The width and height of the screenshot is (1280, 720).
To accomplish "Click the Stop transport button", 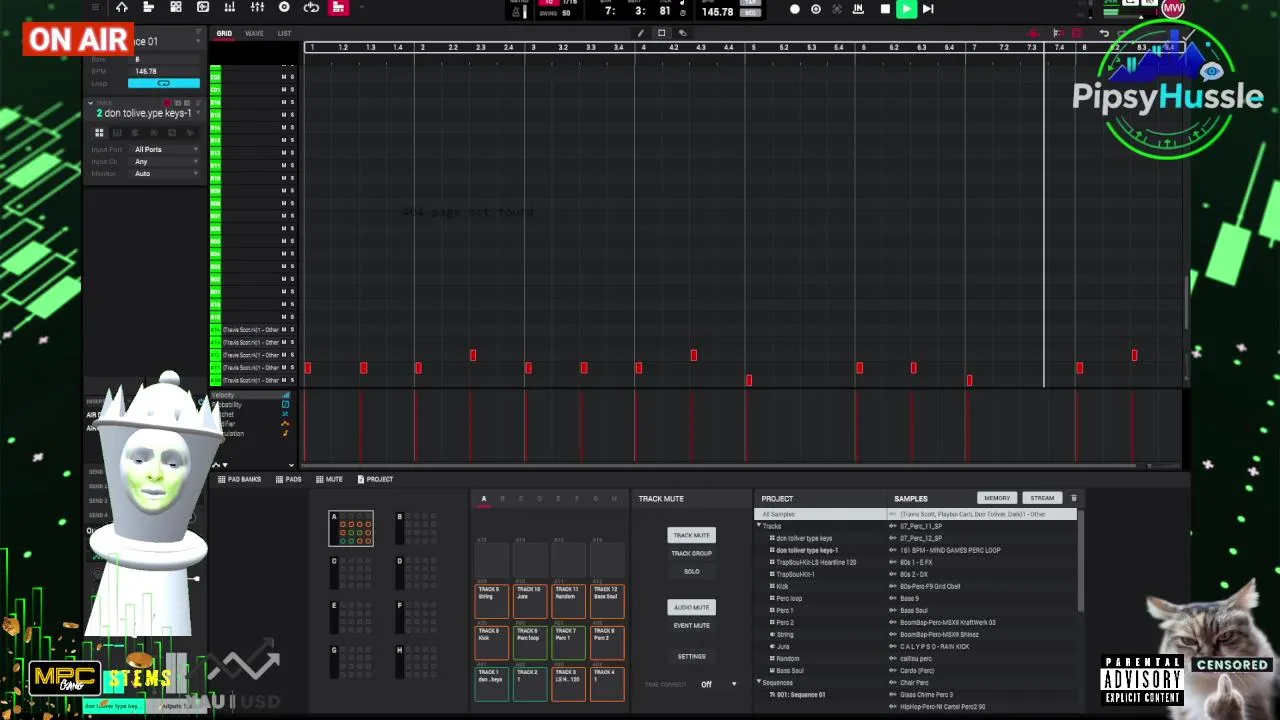I will [x=885, y=9].
